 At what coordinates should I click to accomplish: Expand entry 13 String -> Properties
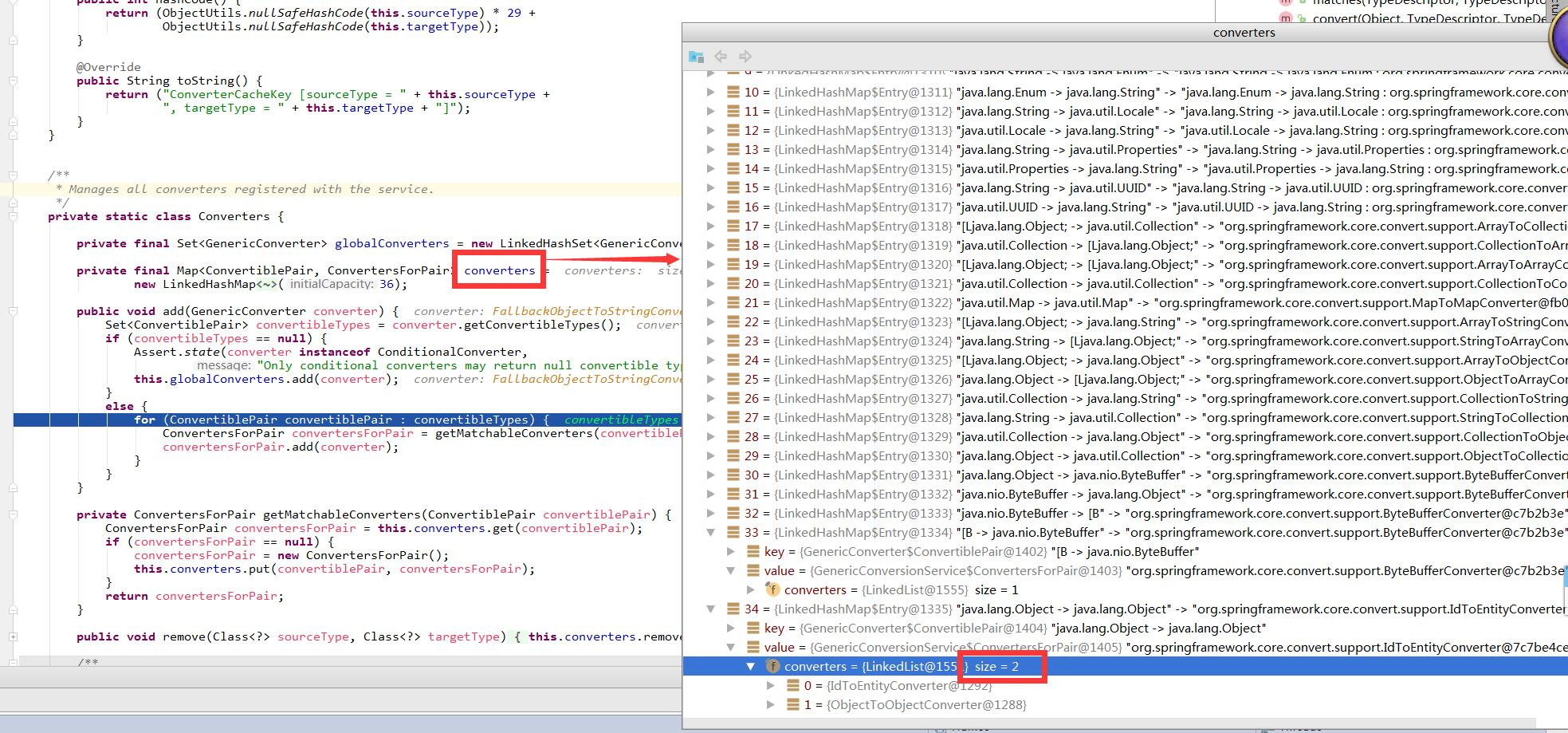[710, 149]
